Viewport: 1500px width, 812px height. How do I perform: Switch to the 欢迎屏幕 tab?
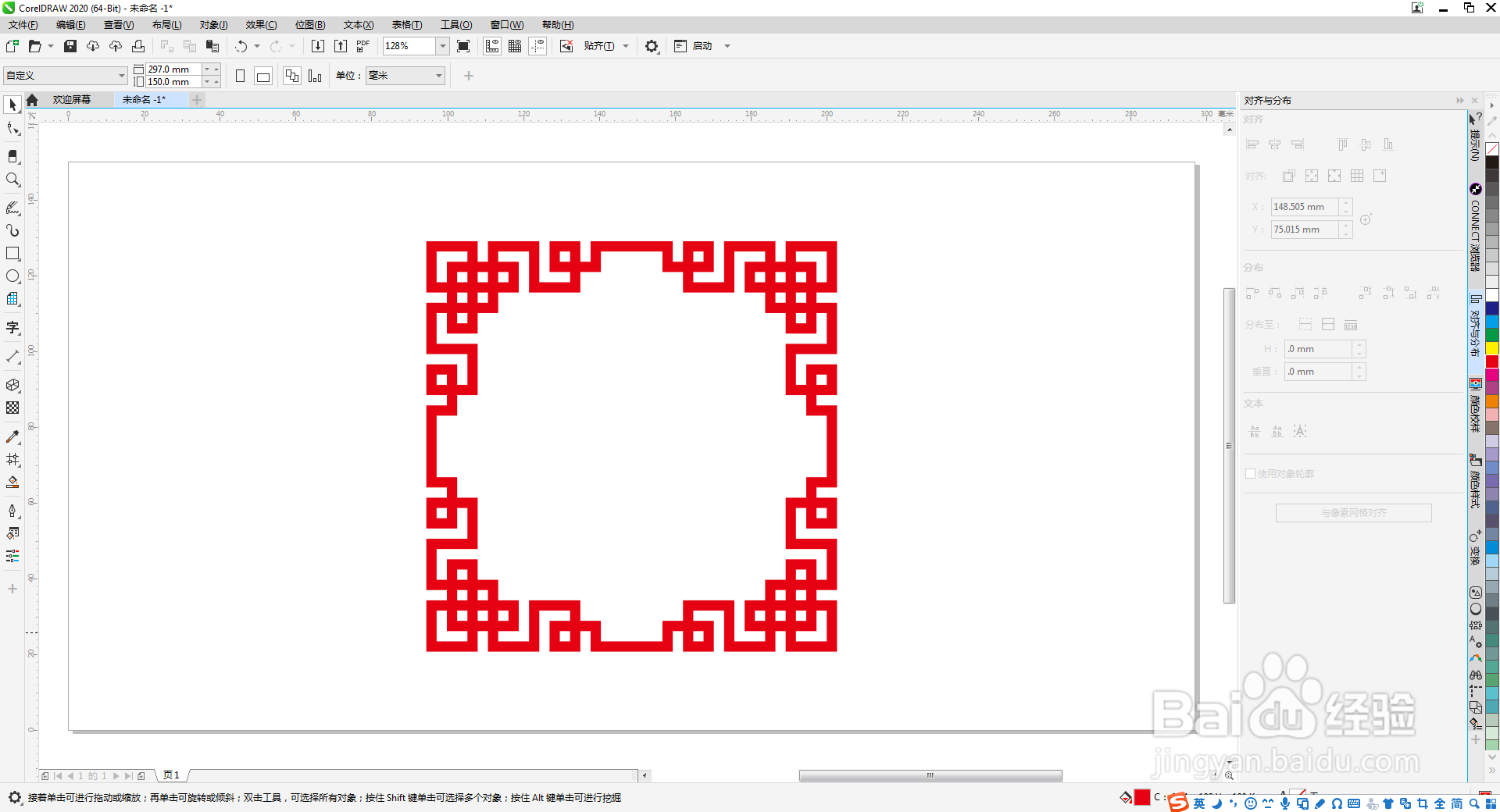point(72,100)
